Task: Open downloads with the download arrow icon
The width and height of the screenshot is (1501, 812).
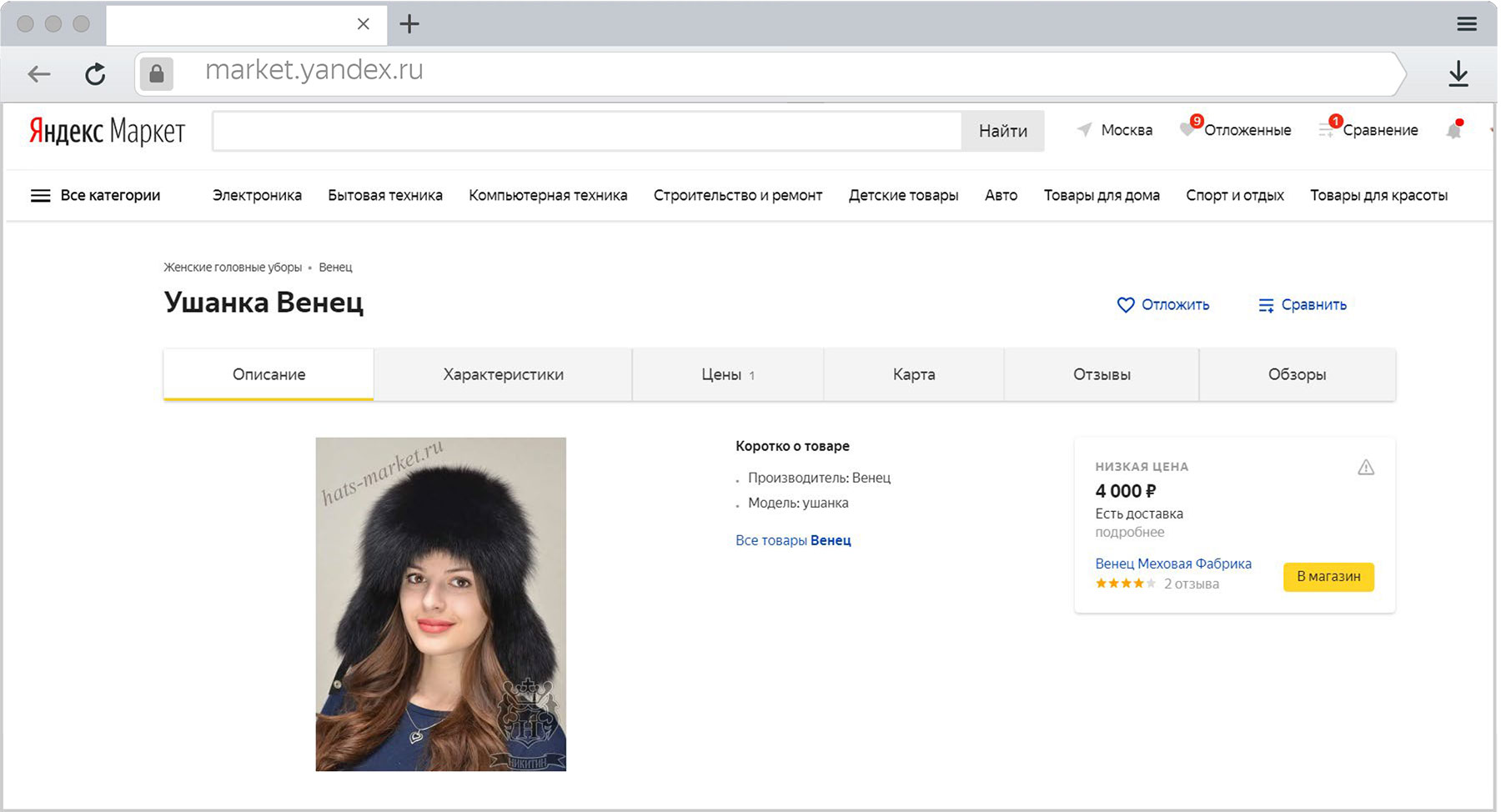Action: [1458, 73]
